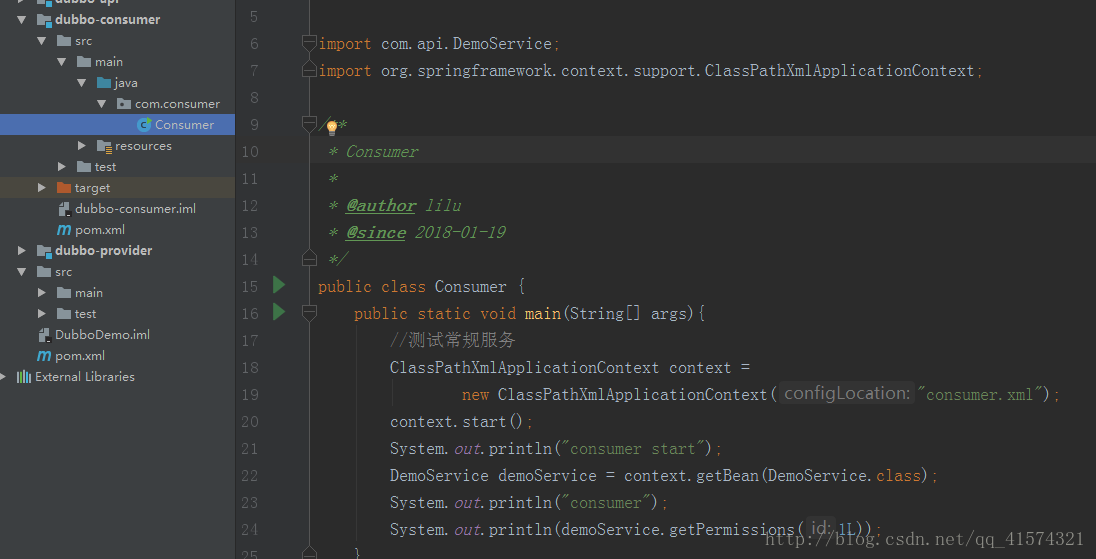Click the External Libraries icon

pyautogui.click(x=24, y=376)
